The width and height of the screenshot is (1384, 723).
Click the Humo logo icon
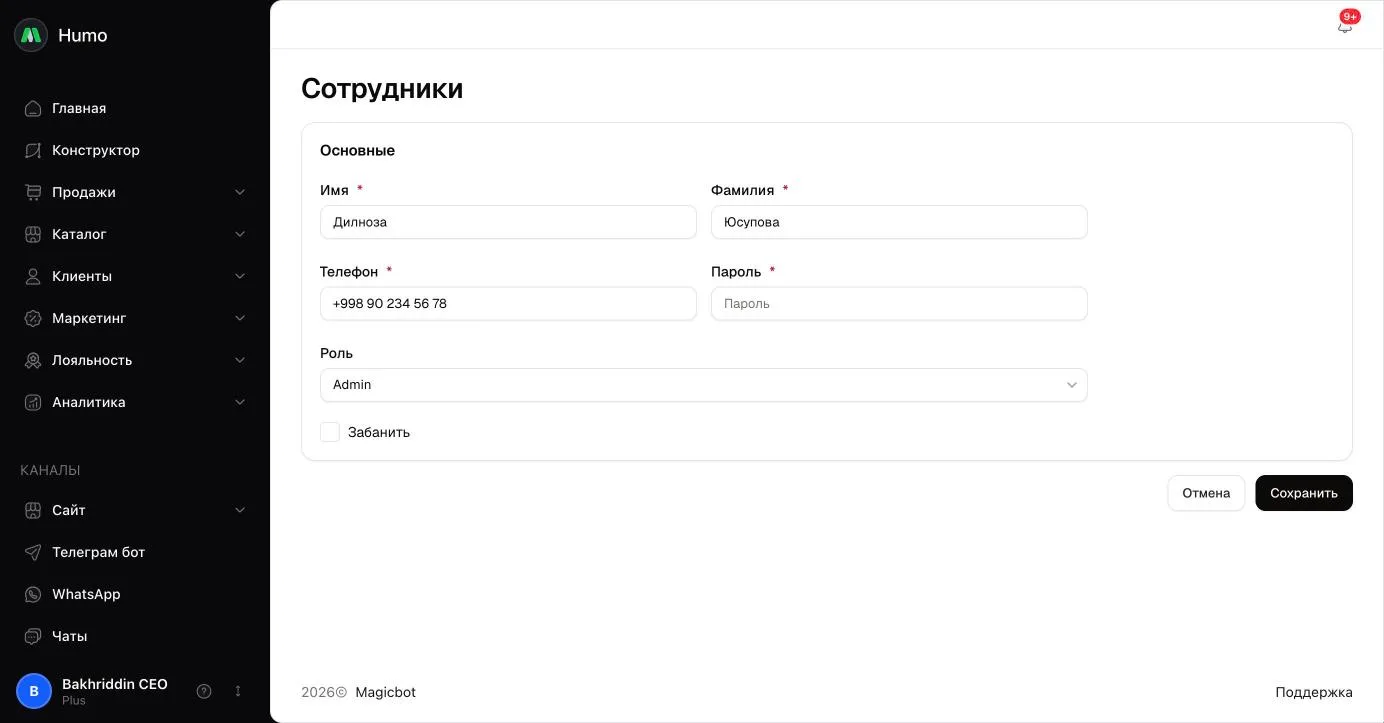[31, 35]
